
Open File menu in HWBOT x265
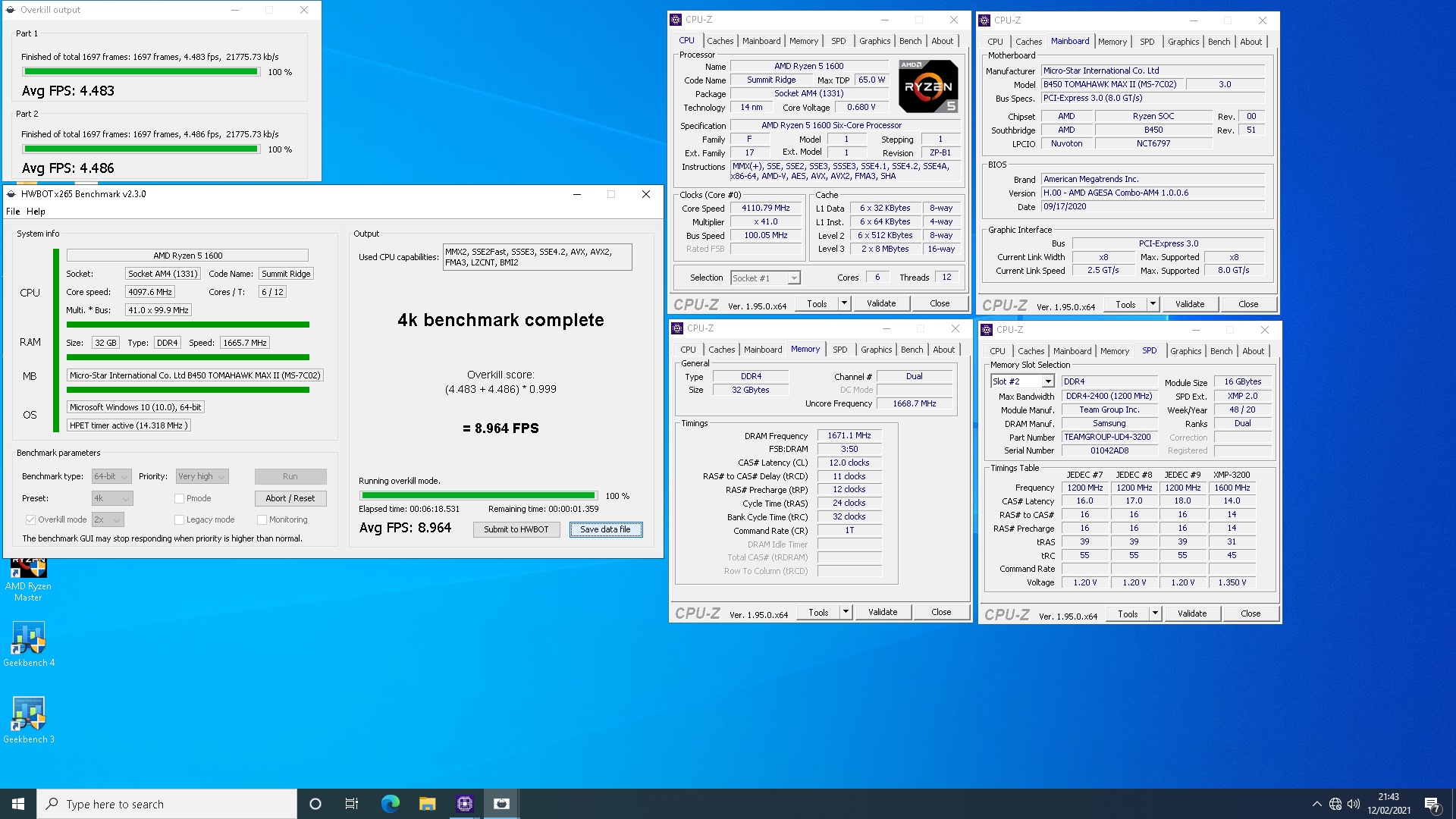click(13, 212)
